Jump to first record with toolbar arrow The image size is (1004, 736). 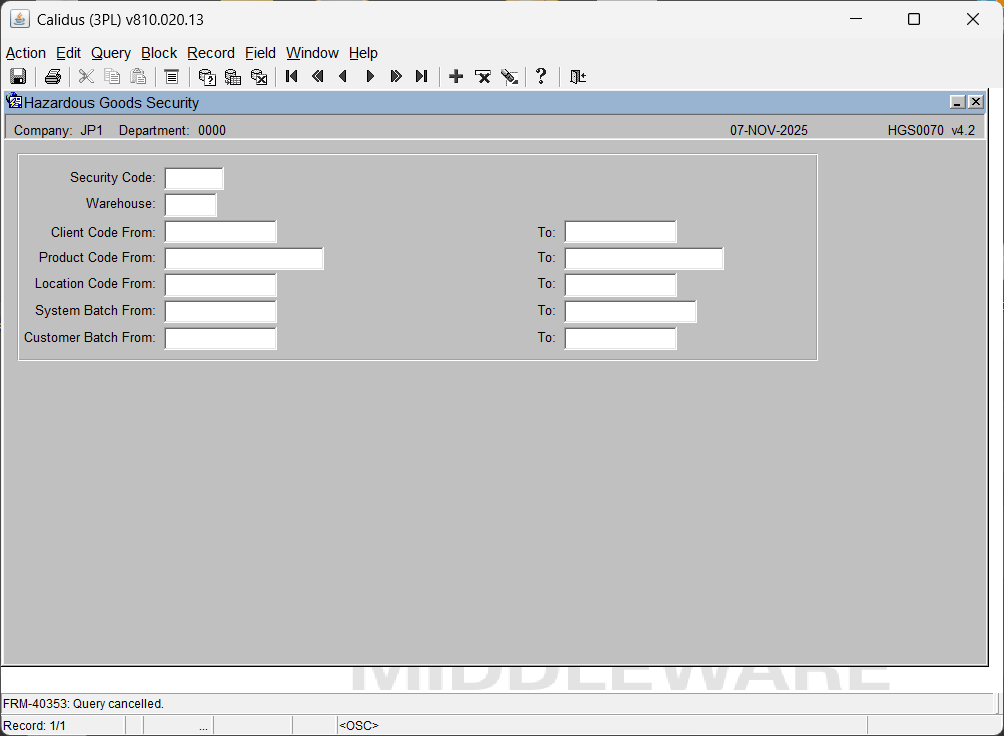point(292,77)
